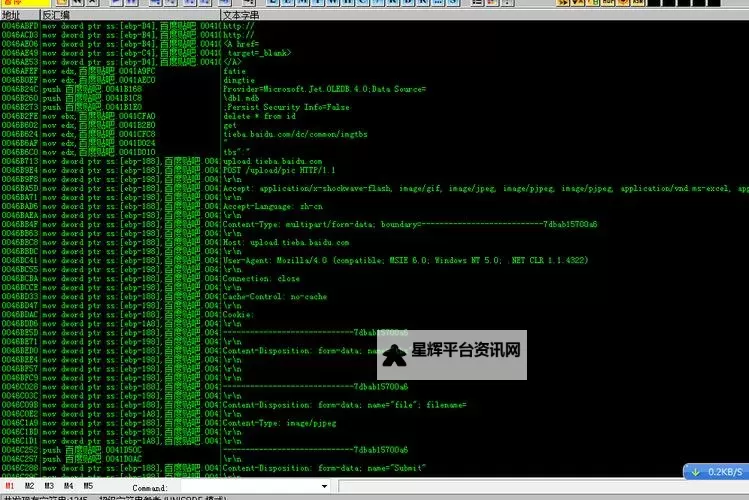749x500 pixels.
Task: Select the 'delete * from id' string
Action: (x=259, y=116)
